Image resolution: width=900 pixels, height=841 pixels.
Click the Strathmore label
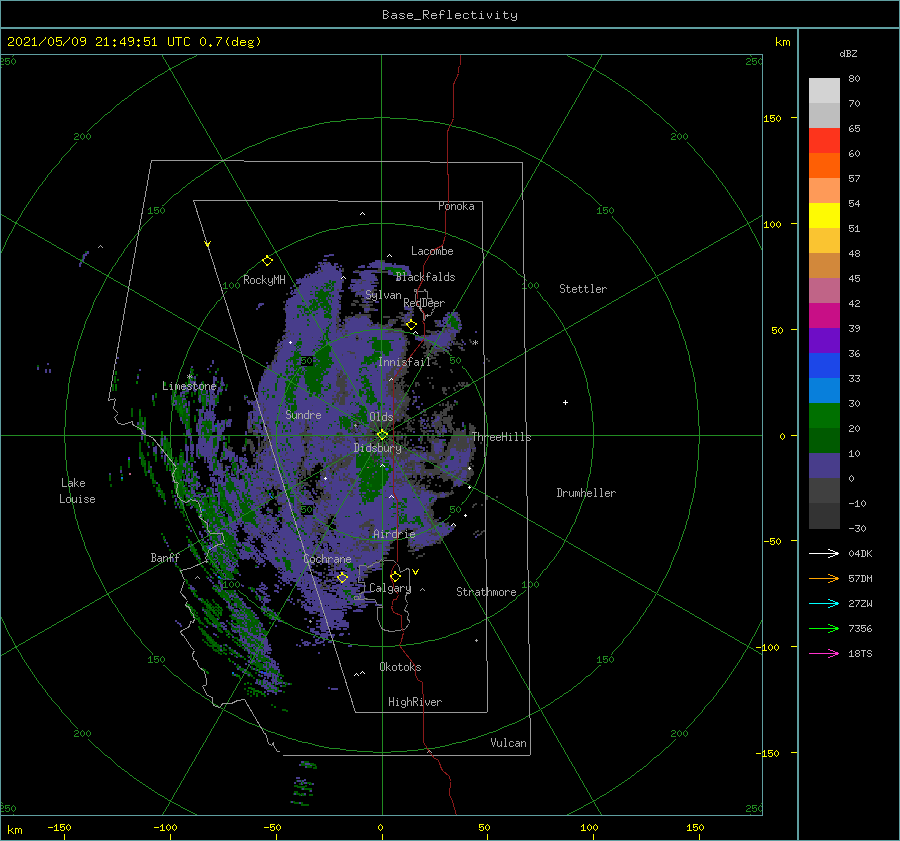tap(486, 592)
